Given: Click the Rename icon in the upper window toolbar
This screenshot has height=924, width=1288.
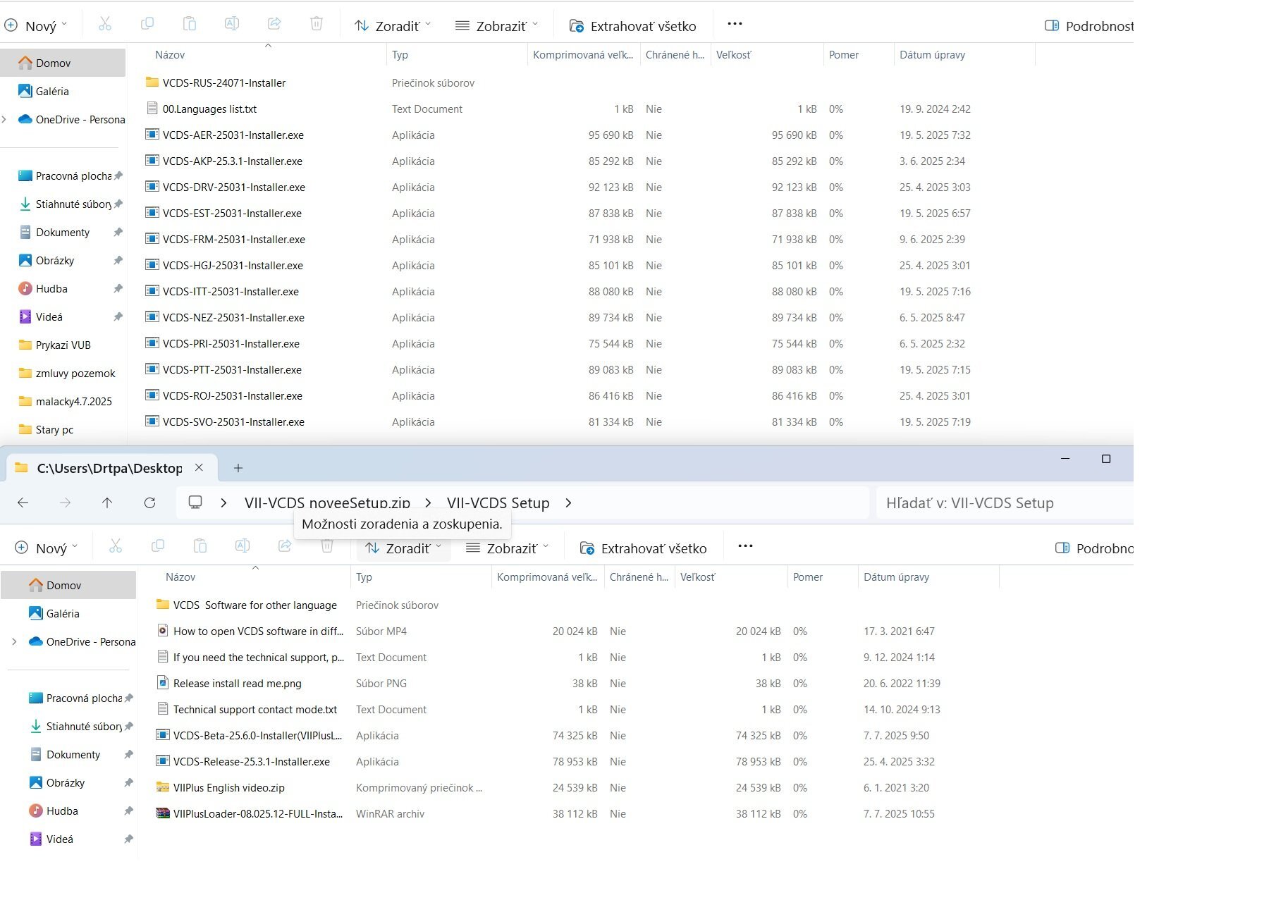Looking at the screenshot, I should pos(231,24).
